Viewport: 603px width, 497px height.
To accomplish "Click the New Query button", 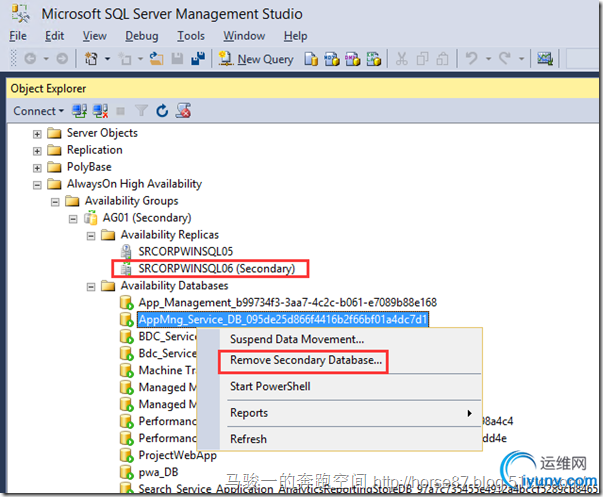I will pyautogui.click(x=256, y=59).
